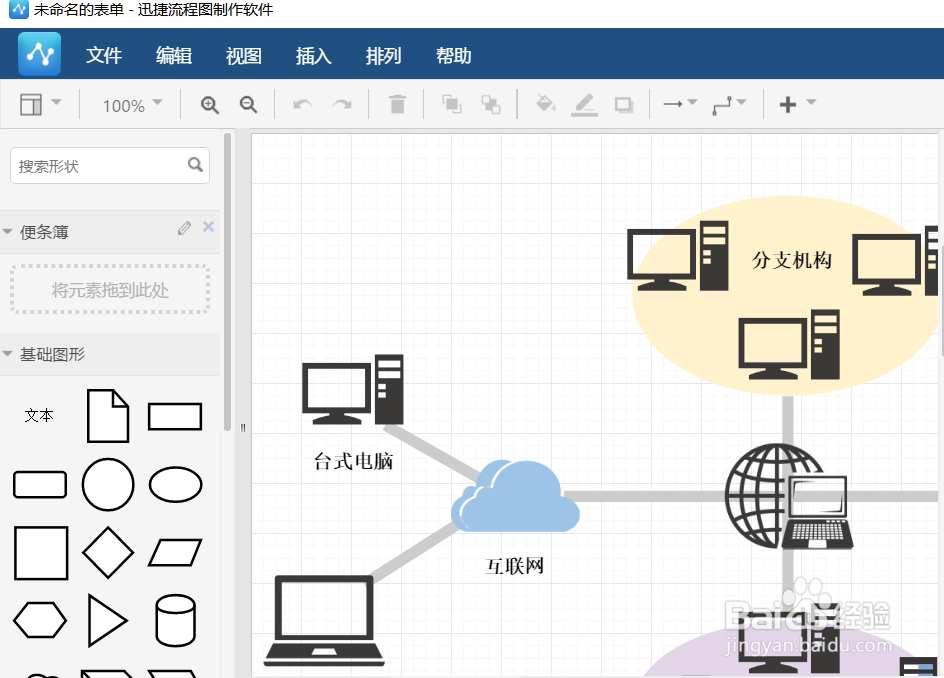
Task: Click the Zoom In magnifier icon
Action: (209, 103)
